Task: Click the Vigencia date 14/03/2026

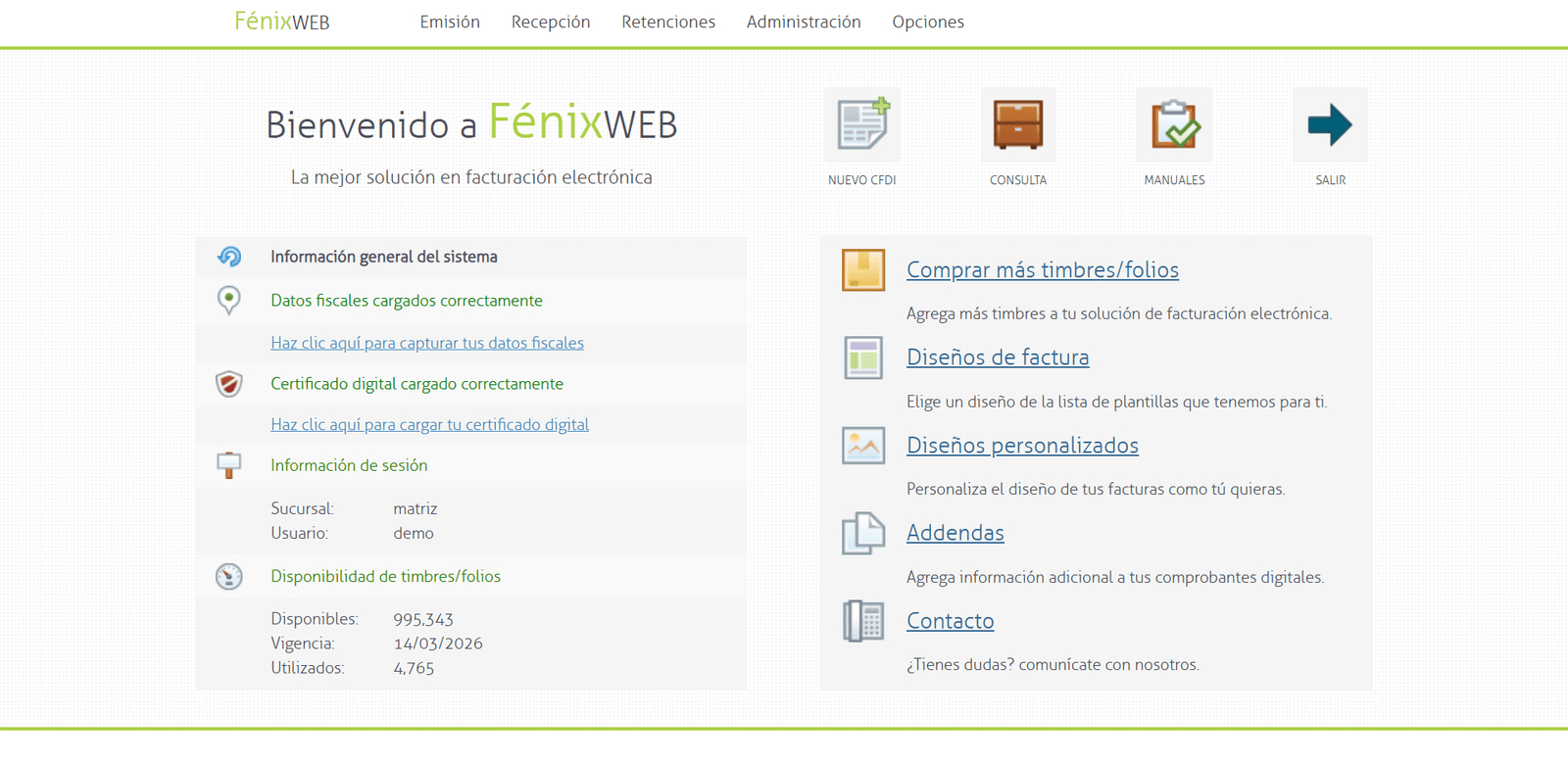Action: pos(438,644)
